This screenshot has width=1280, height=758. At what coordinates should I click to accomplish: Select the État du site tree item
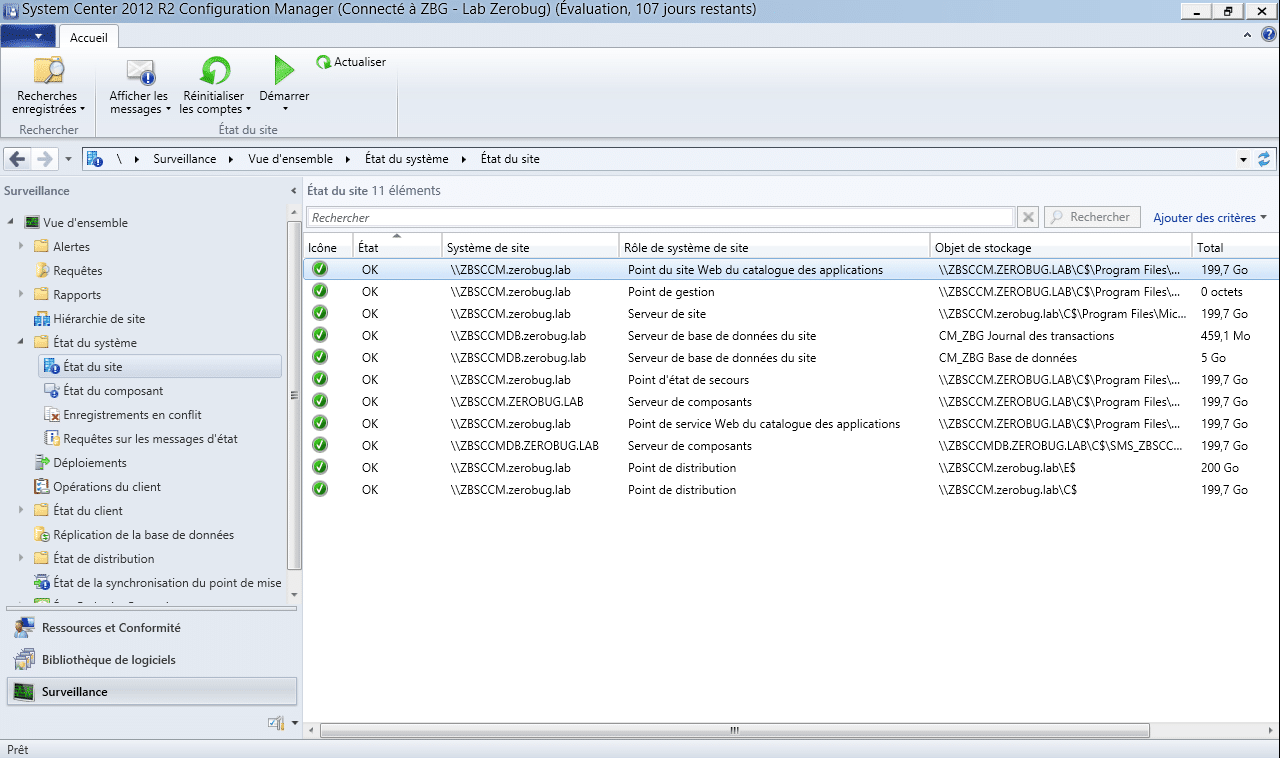pos(159,367)
